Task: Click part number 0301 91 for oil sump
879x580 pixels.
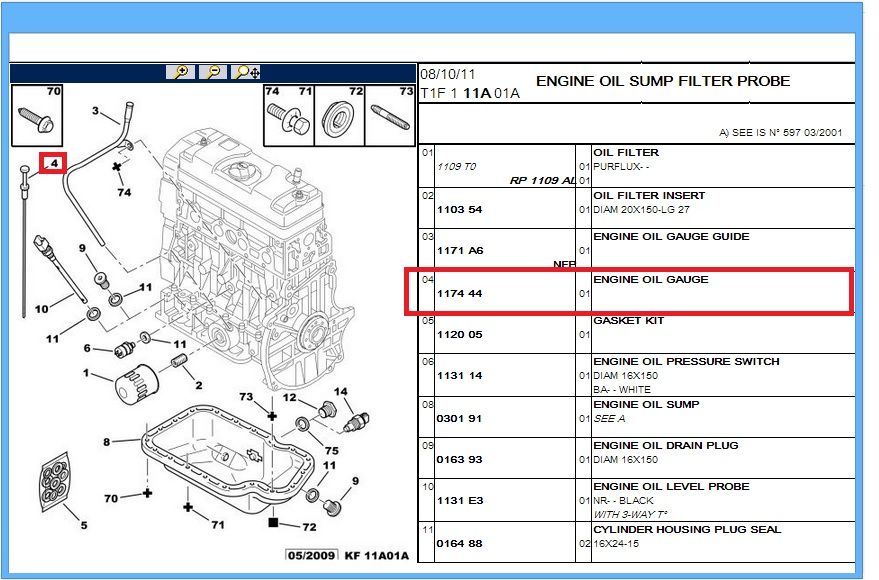Action: tap(459, 418)
